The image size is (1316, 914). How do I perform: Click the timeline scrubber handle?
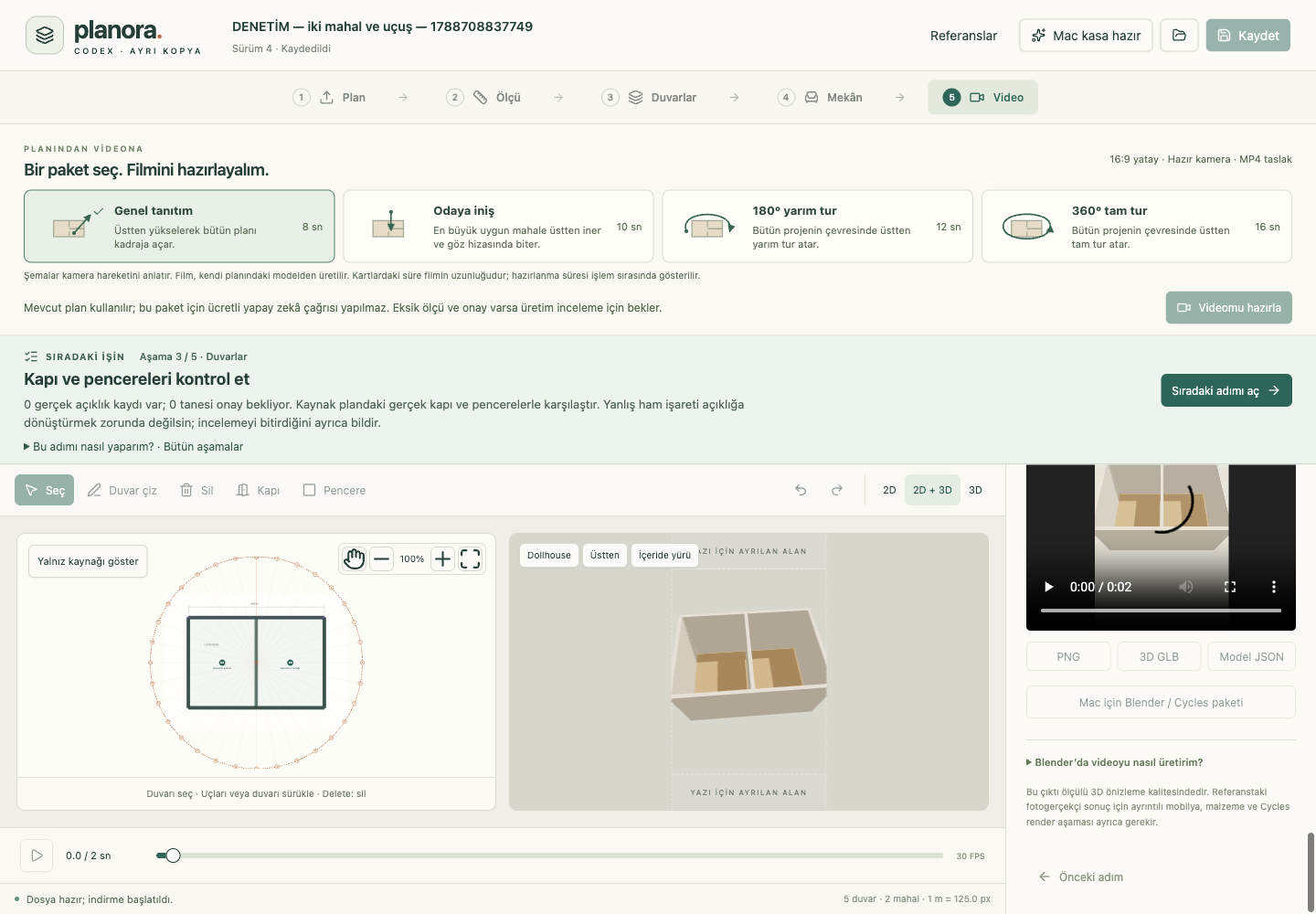tap(173, 856)
